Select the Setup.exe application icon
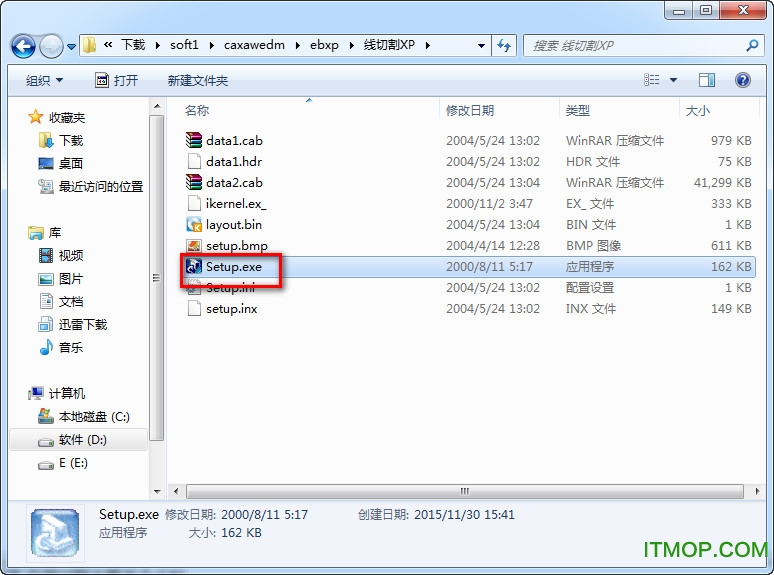774x575 pixels. point(194,267)
